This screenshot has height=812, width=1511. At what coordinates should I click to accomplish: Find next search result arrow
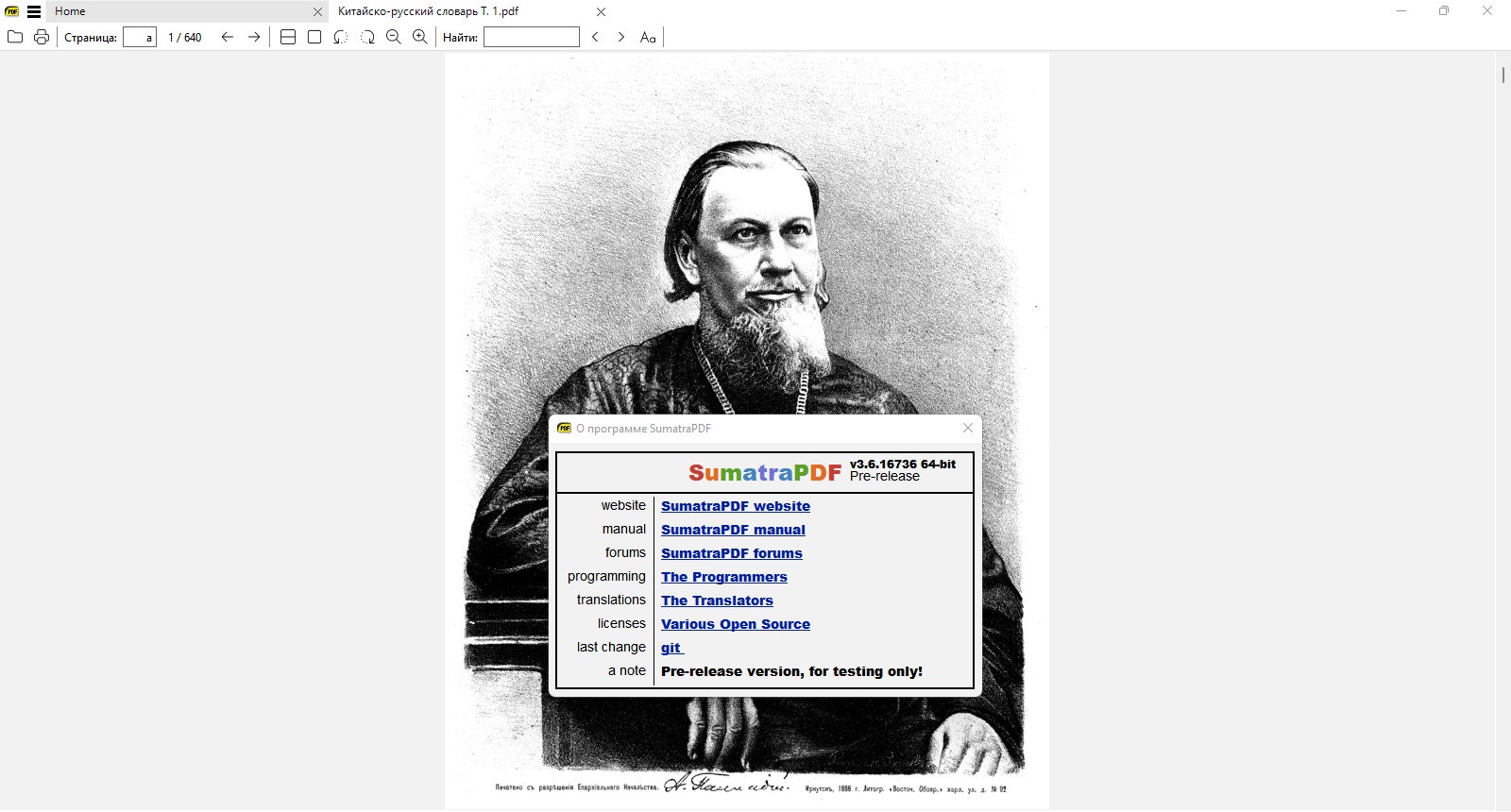point(620,37)
